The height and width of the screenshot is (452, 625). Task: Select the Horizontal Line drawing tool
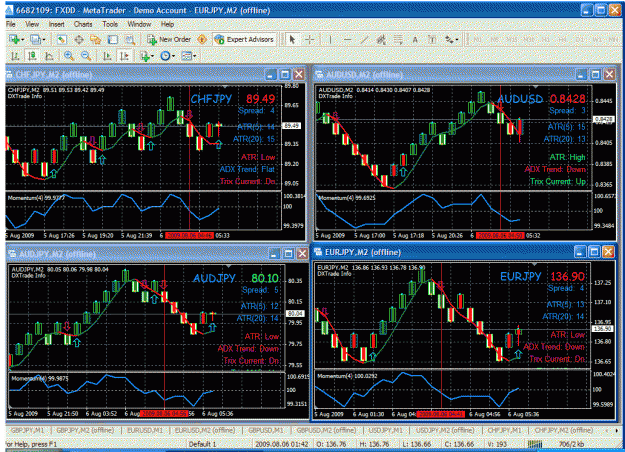347,39
